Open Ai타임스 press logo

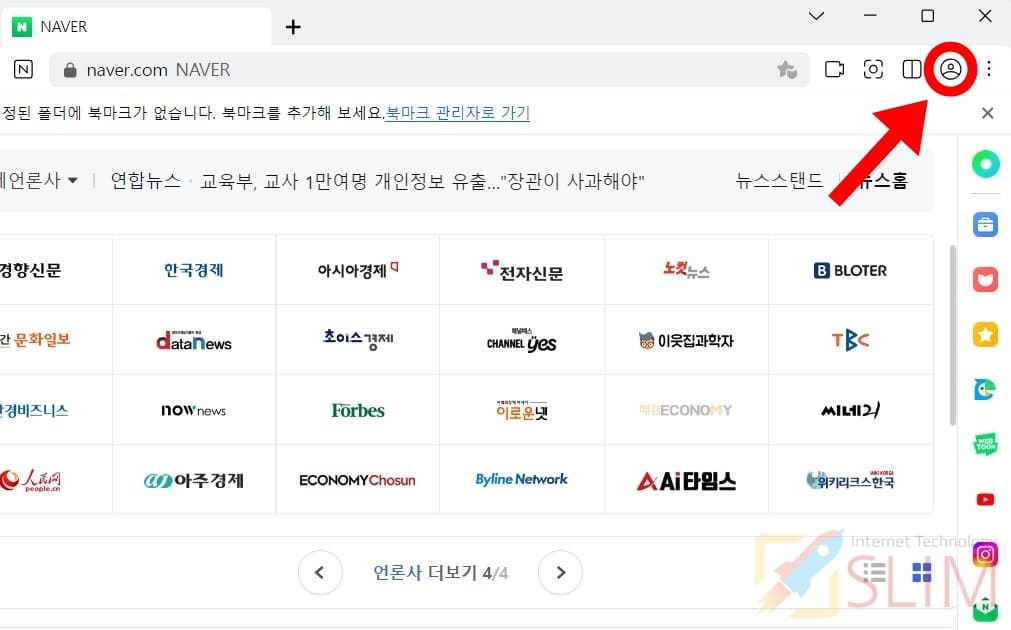[x=686, y=480]
